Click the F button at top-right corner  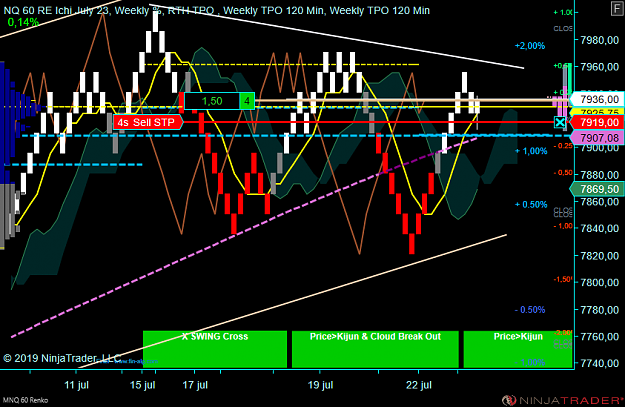pyautogui.click(x=617, y=9)
